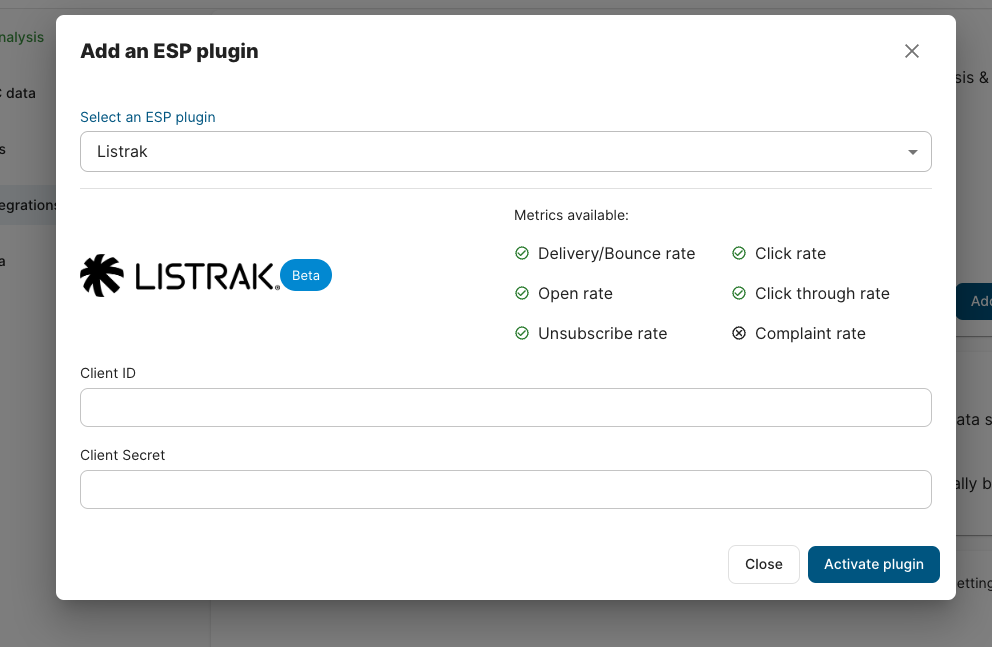Click the Listrak logo image

coord(180,276)
